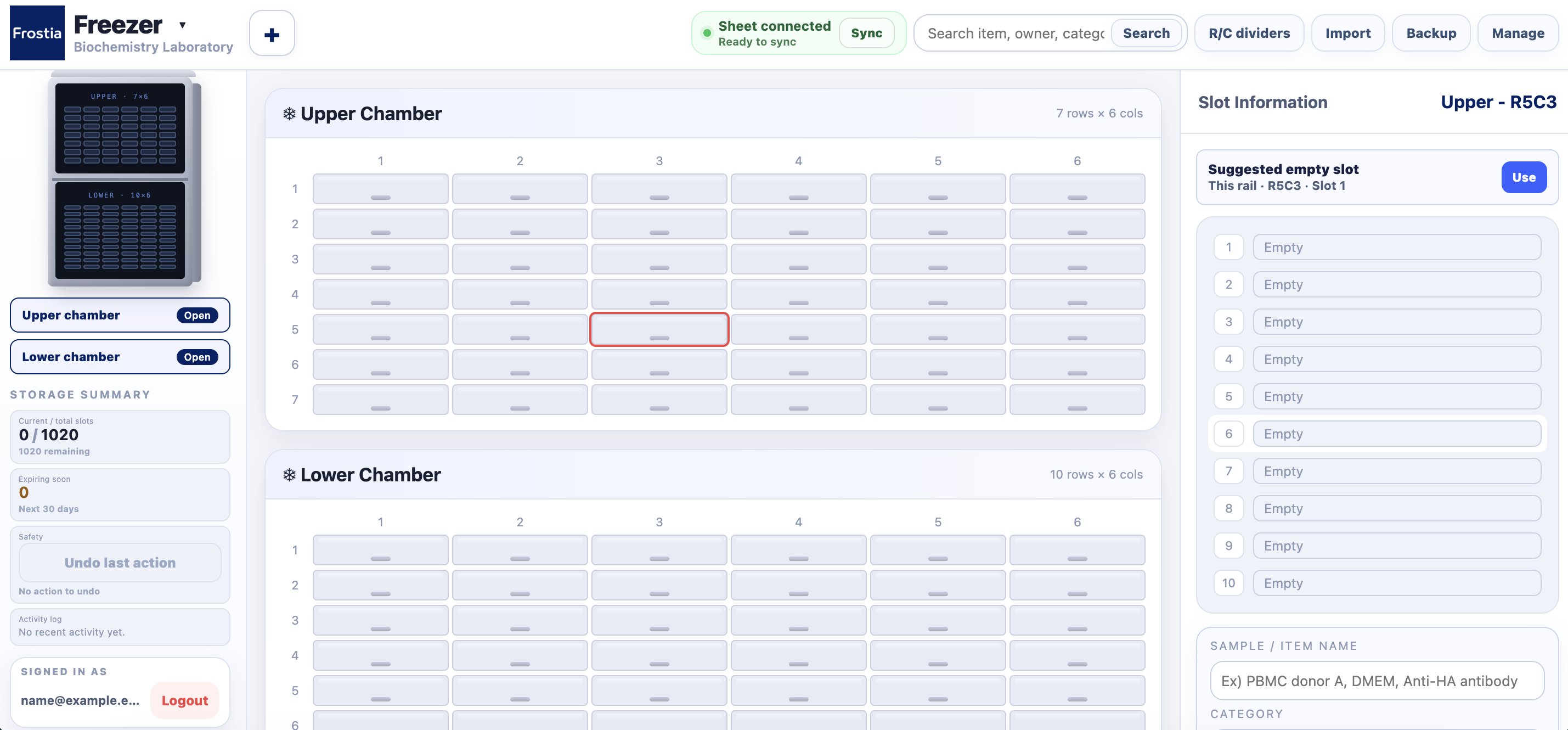Screen dimensions: 1568x730
Task: Click the freezer illustration's lower compartment thumbnail
Action: (x=120, y=230)
